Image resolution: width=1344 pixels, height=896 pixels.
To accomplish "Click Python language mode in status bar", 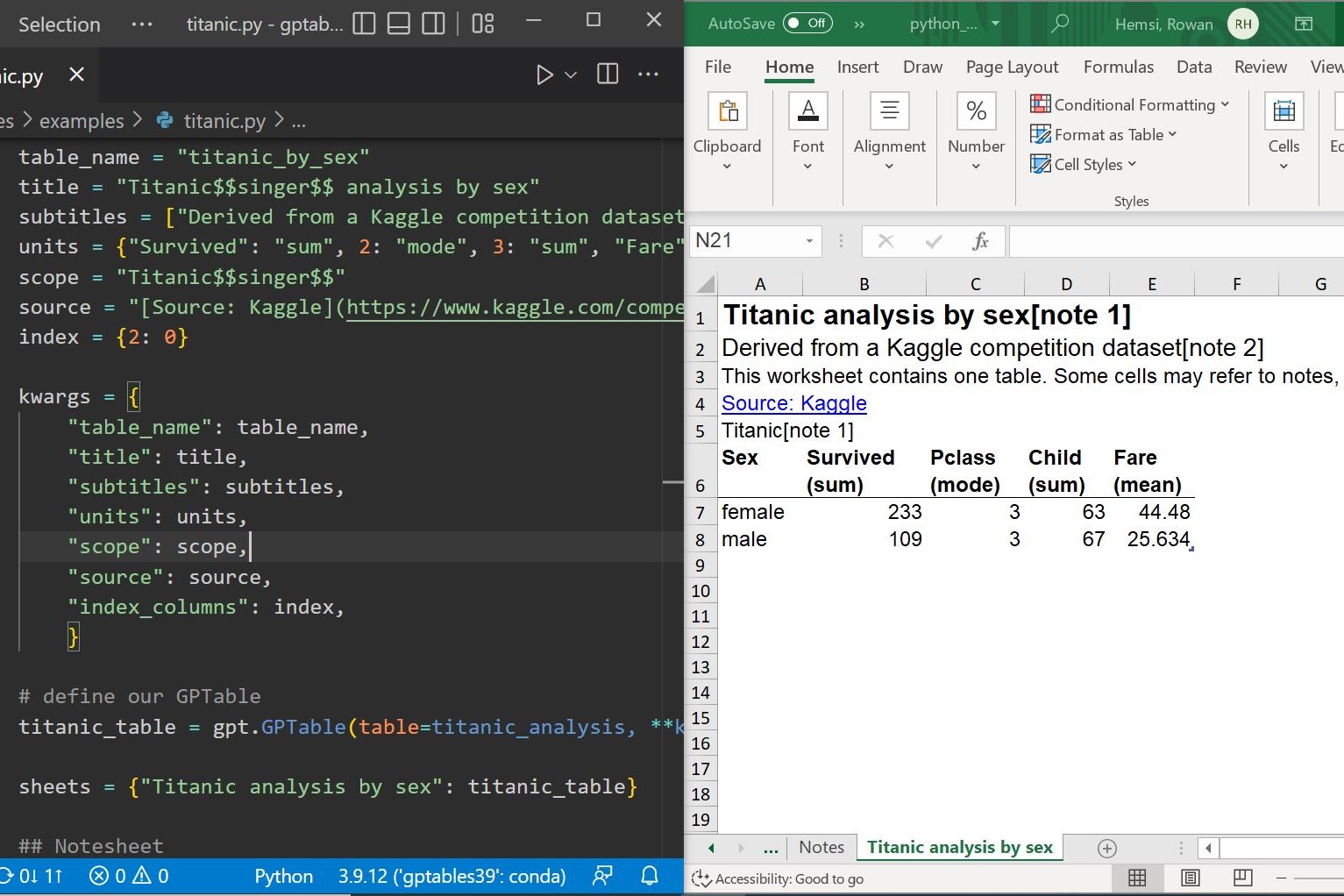I will [x=283, y=876].
